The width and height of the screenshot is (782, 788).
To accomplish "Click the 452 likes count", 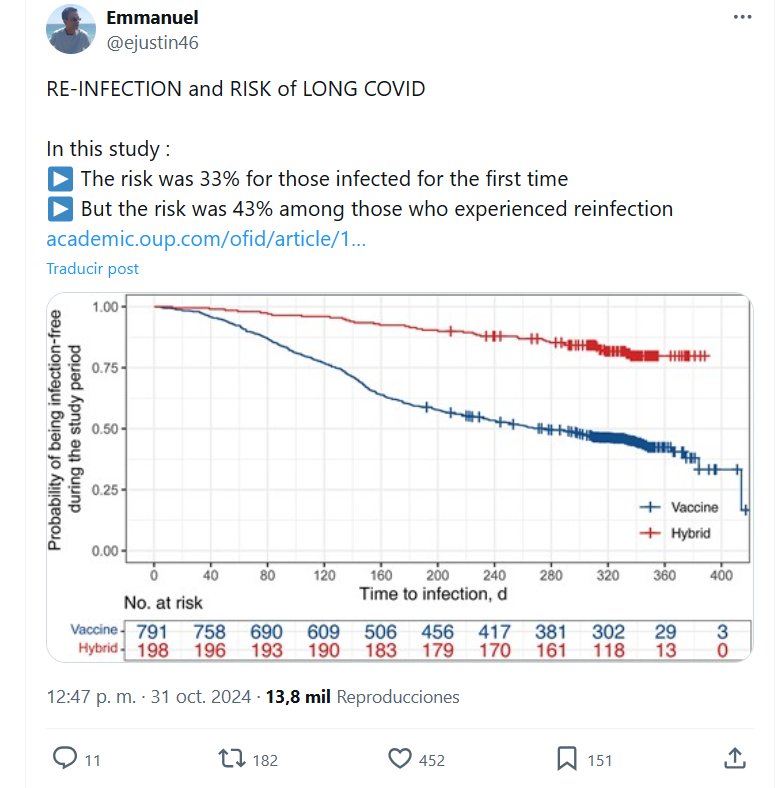I will coord(432,760).
